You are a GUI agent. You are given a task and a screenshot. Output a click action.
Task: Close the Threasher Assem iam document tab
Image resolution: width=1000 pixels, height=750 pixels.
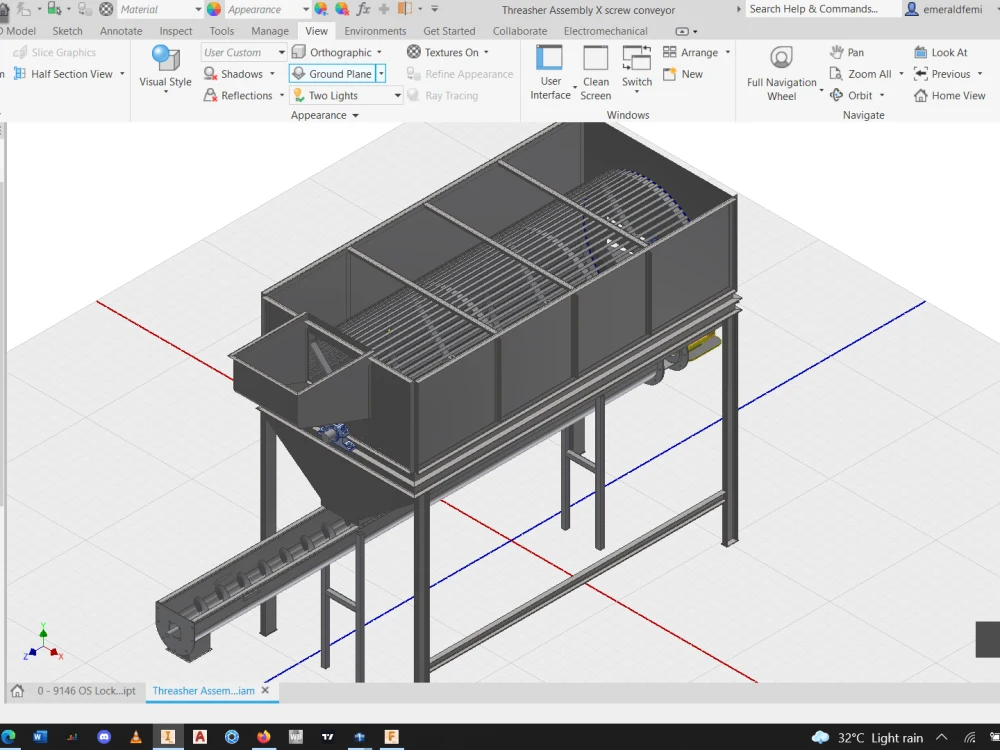click(x=265, y=690)
